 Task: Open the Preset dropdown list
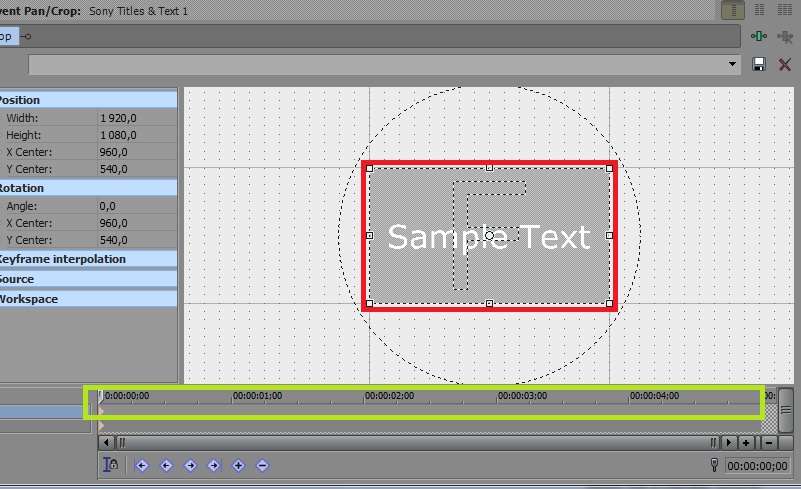click(732, 64)
